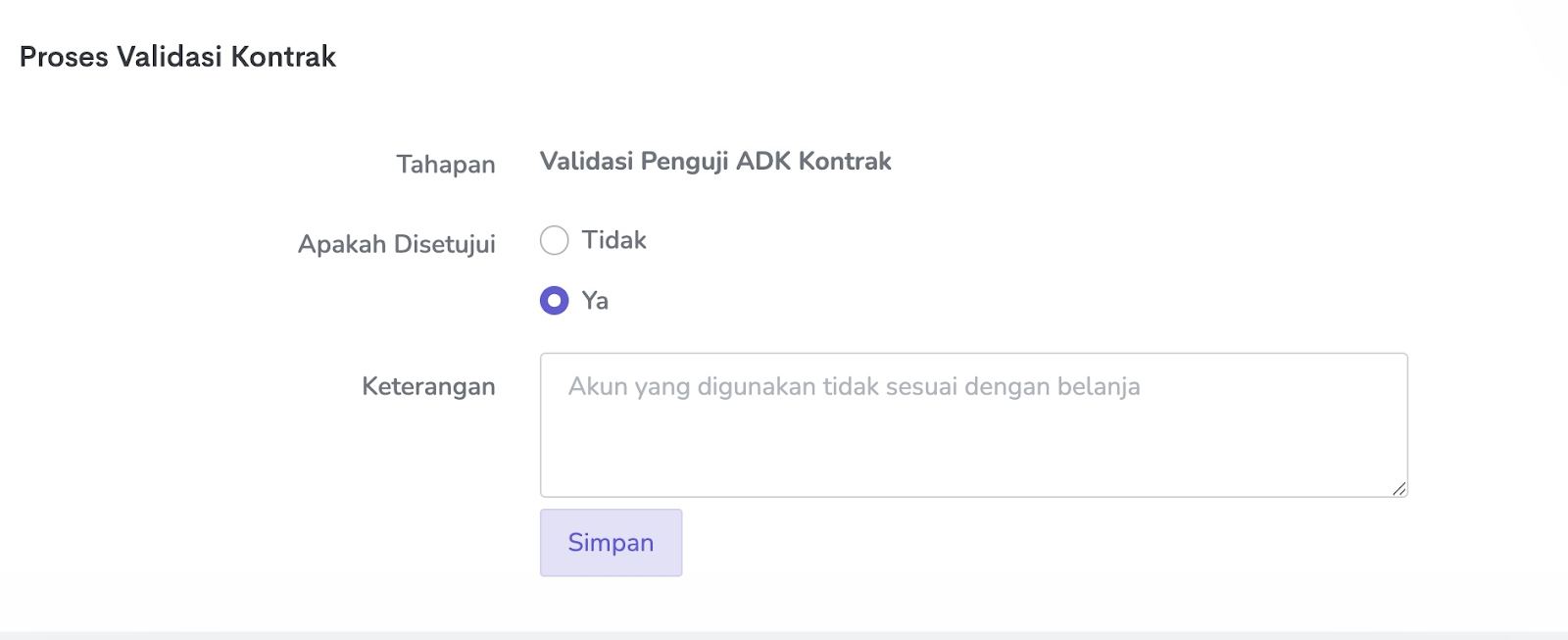Click the "Tidak" option label text
The image size is (1568, 640).
(x=613, y=240)
